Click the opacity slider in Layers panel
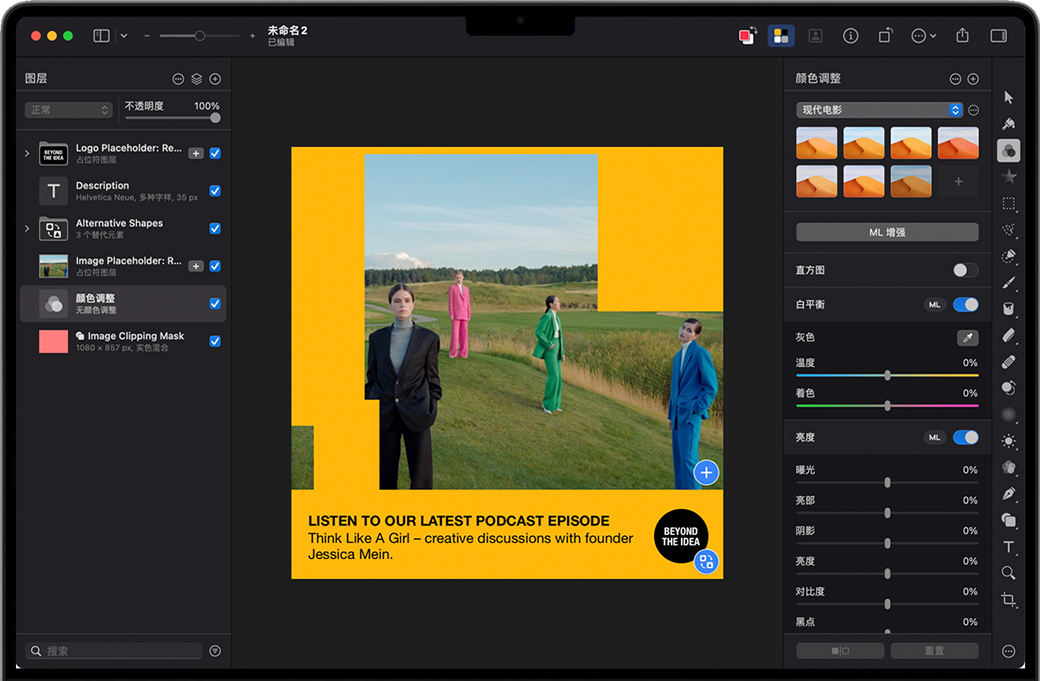 (172, 118)
